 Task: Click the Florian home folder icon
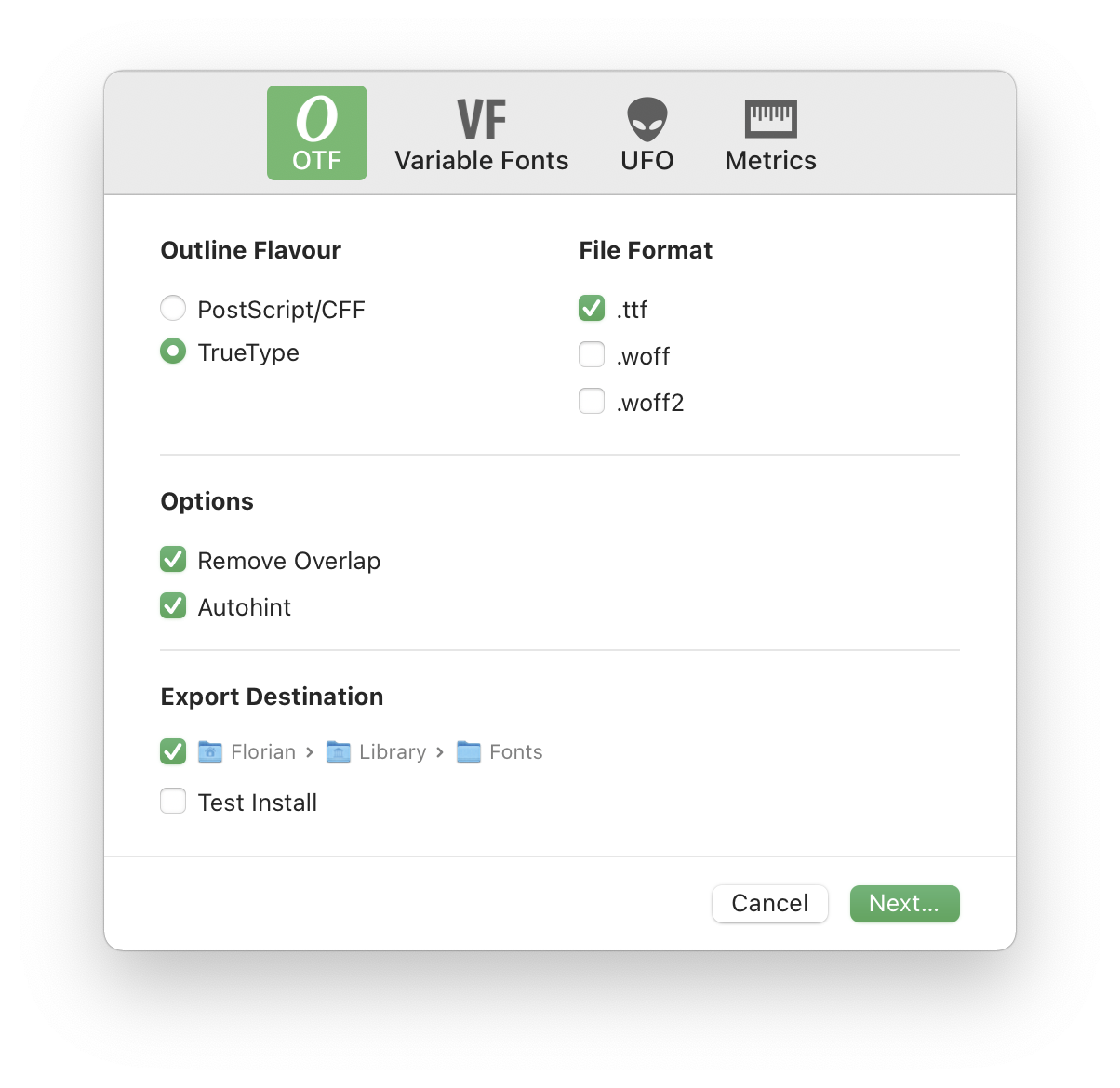click(210, 751)
